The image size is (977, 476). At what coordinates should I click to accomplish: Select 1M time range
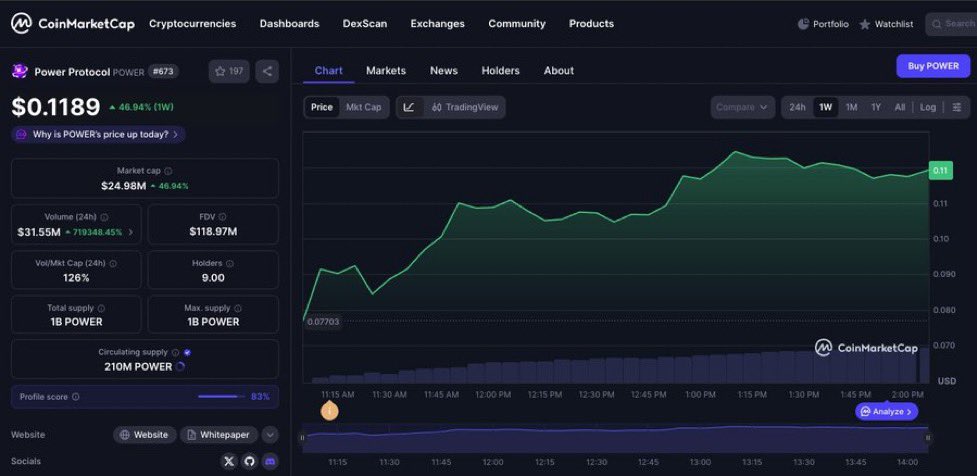(851, 107)
